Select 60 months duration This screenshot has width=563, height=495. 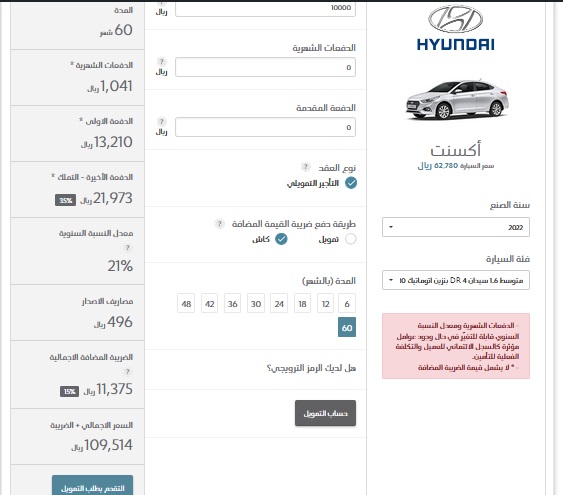[x=347, y=327]
